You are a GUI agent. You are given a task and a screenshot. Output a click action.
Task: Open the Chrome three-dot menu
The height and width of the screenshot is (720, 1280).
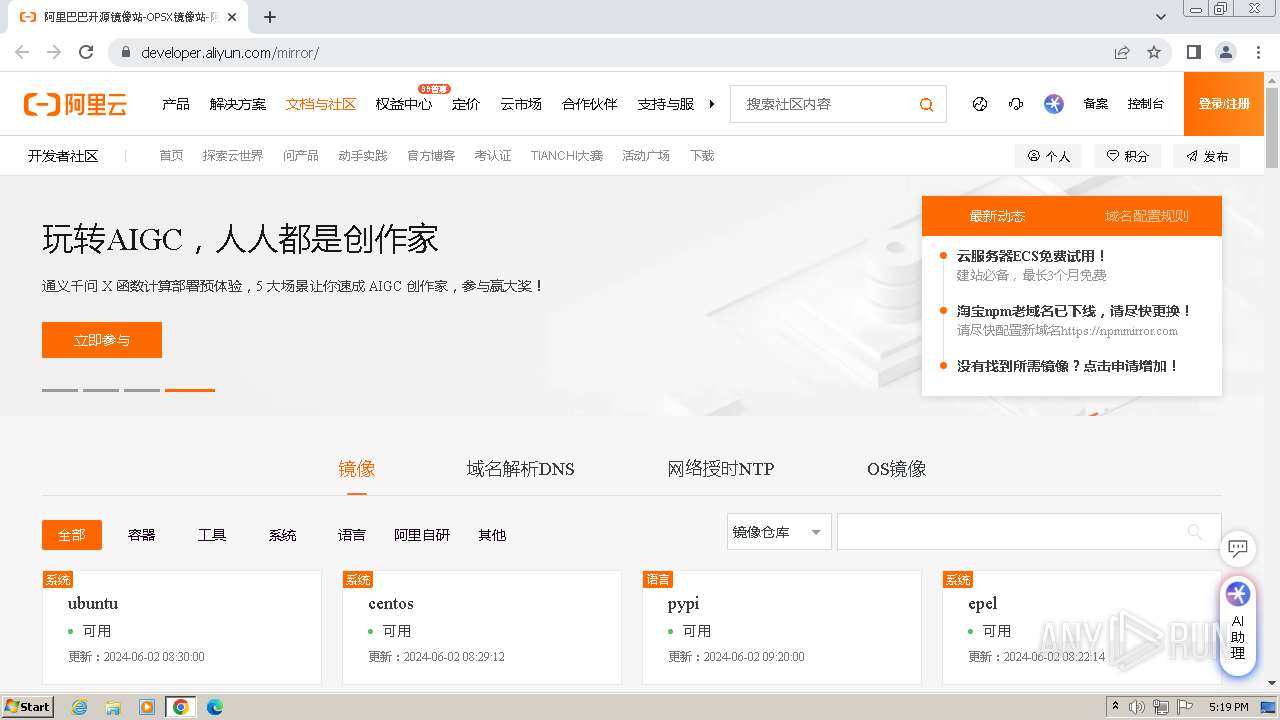[1257, 52]
